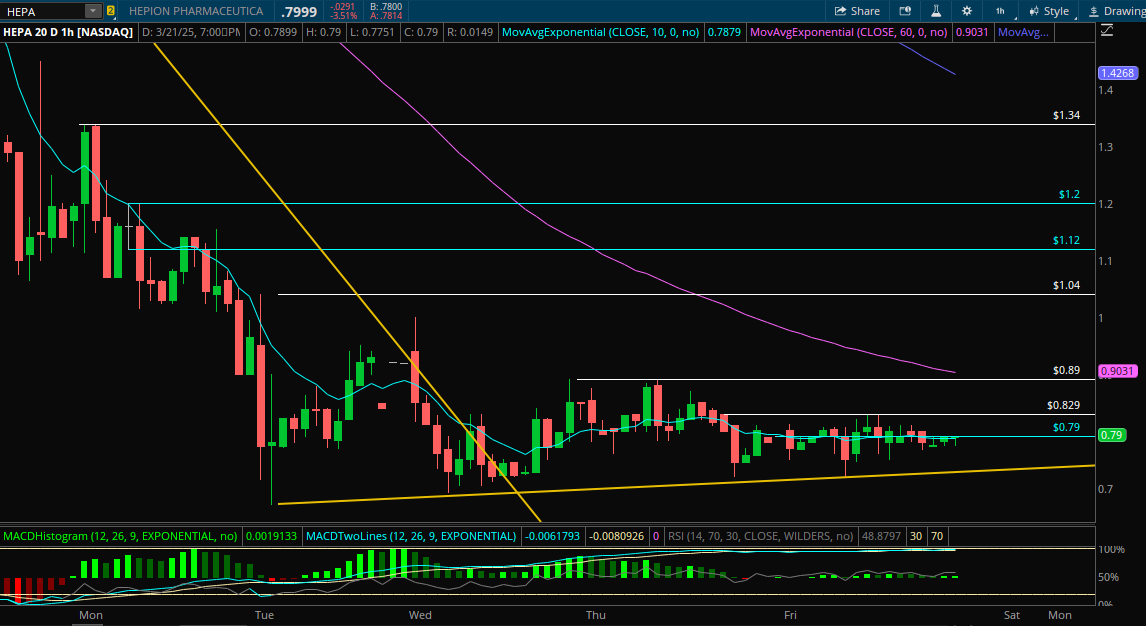Click the A: .7814 ask quote
This screenshot has width=1146, height=626.
(386, 15)
